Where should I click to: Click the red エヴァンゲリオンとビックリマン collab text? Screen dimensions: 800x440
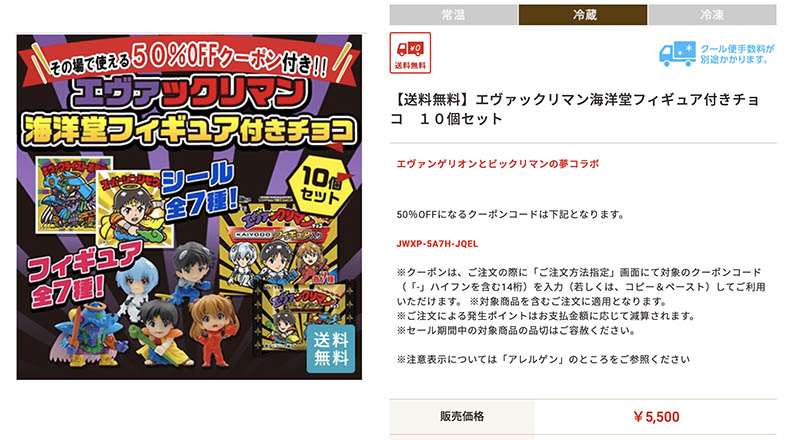(498, 164)
